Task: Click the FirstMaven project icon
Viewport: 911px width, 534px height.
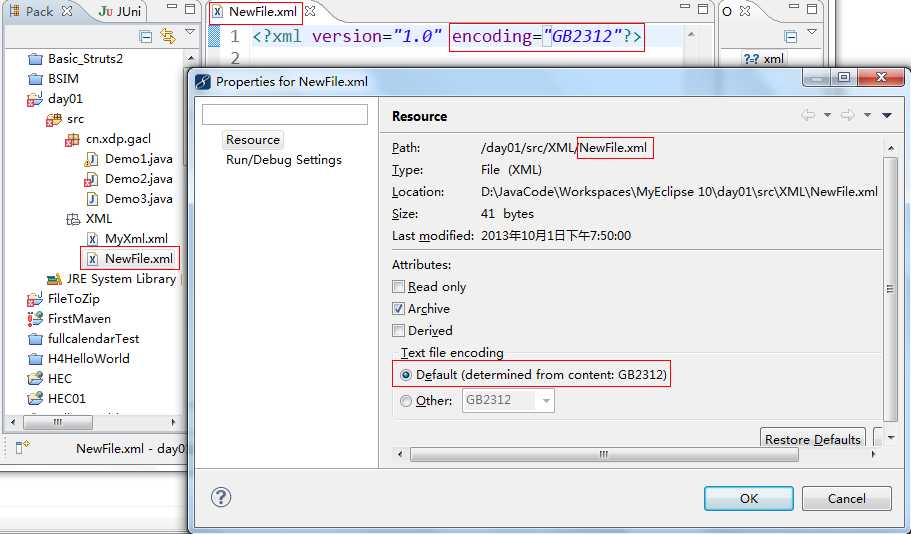Action: pos(35,319)
